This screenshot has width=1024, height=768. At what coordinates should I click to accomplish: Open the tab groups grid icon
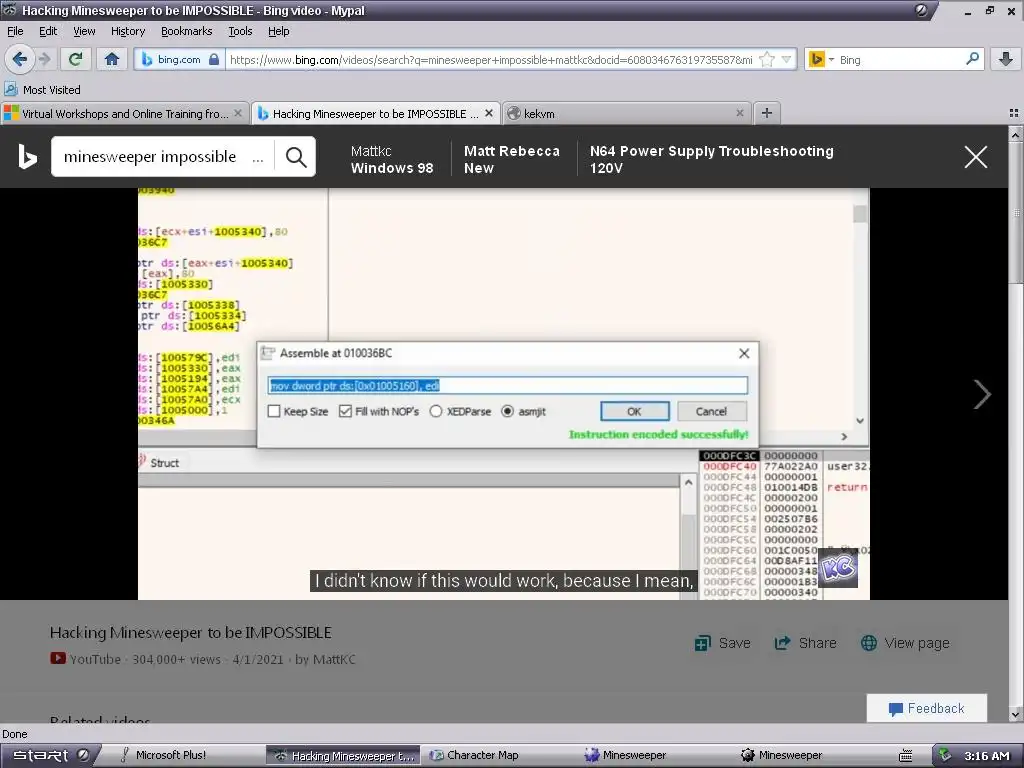tap(1014, 113)
